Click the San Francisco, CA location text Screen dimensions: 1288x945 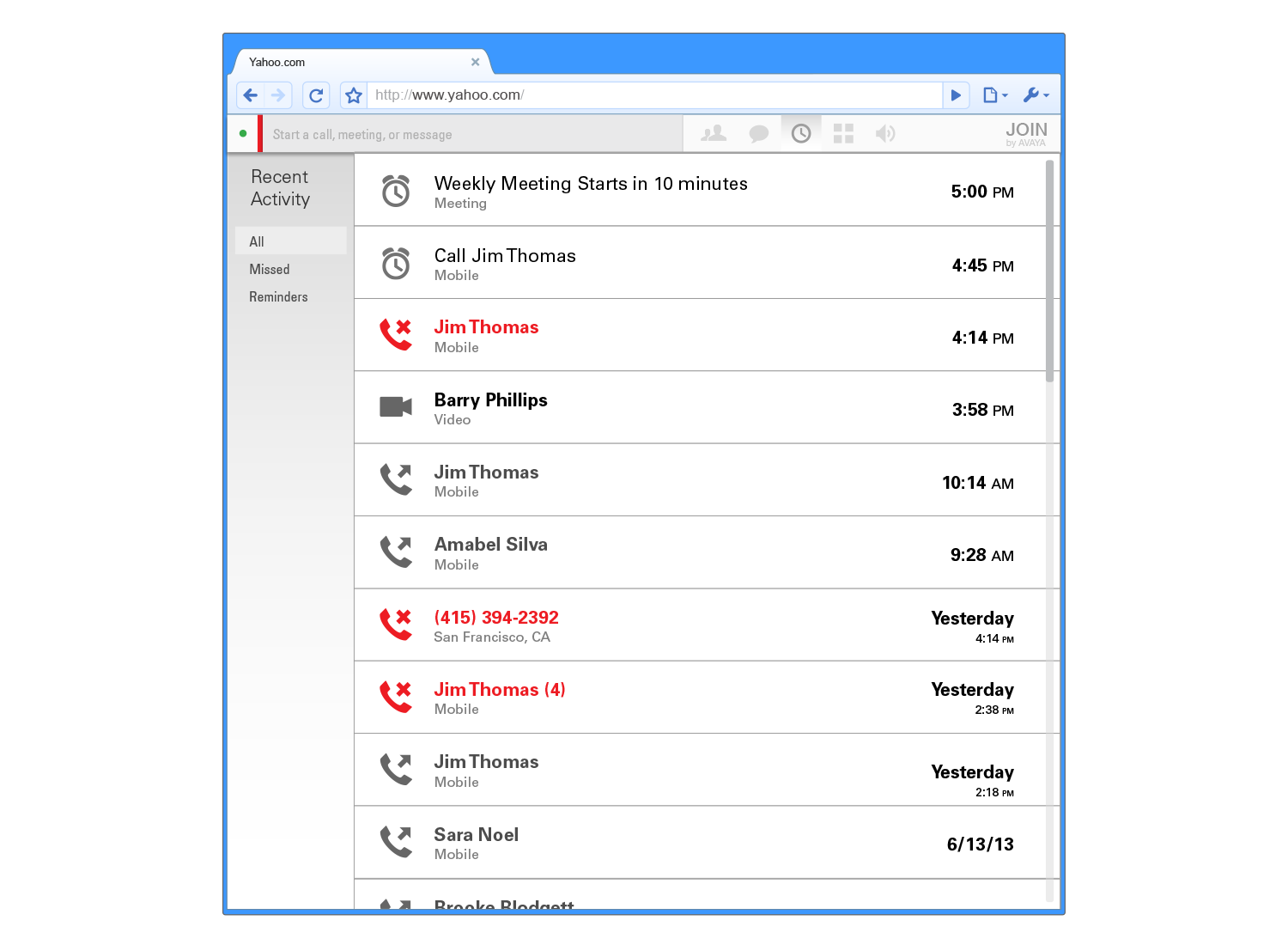492,637
